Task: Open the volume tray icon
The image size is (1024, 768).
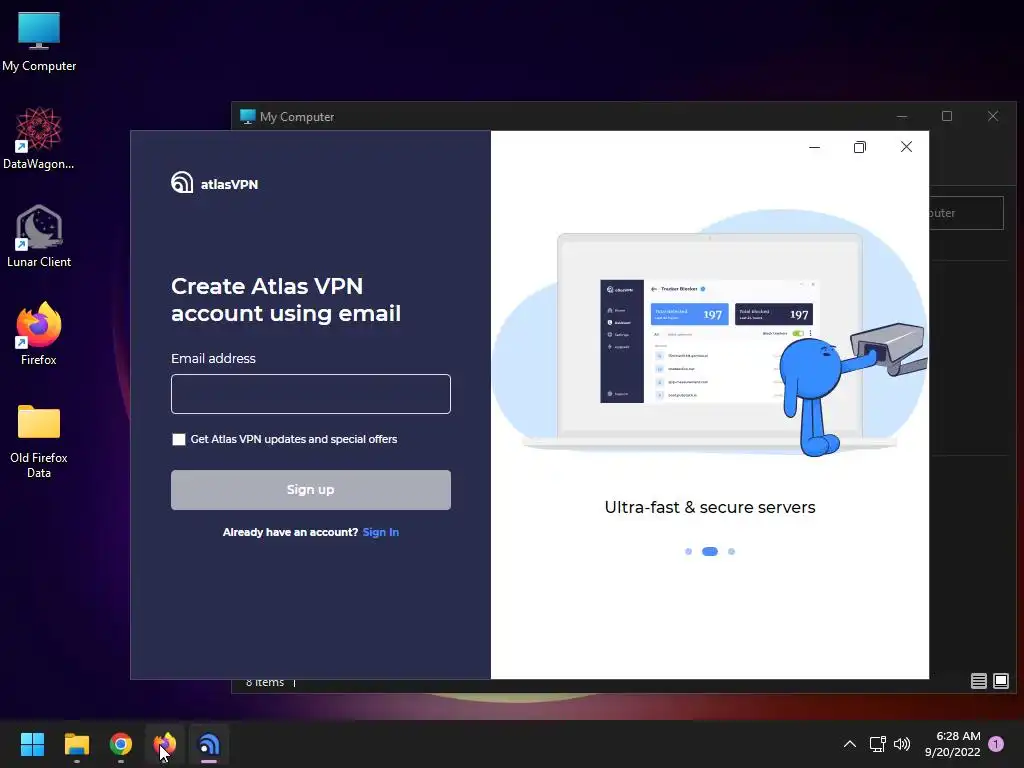Action: click(x=902, y=744)
